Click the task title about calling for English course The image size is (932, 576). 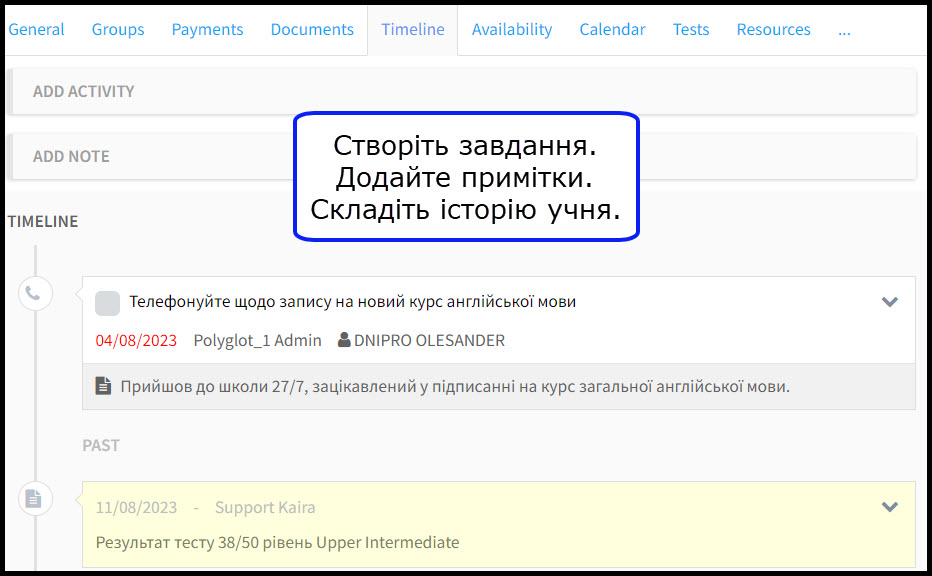(x=352, y=302)
